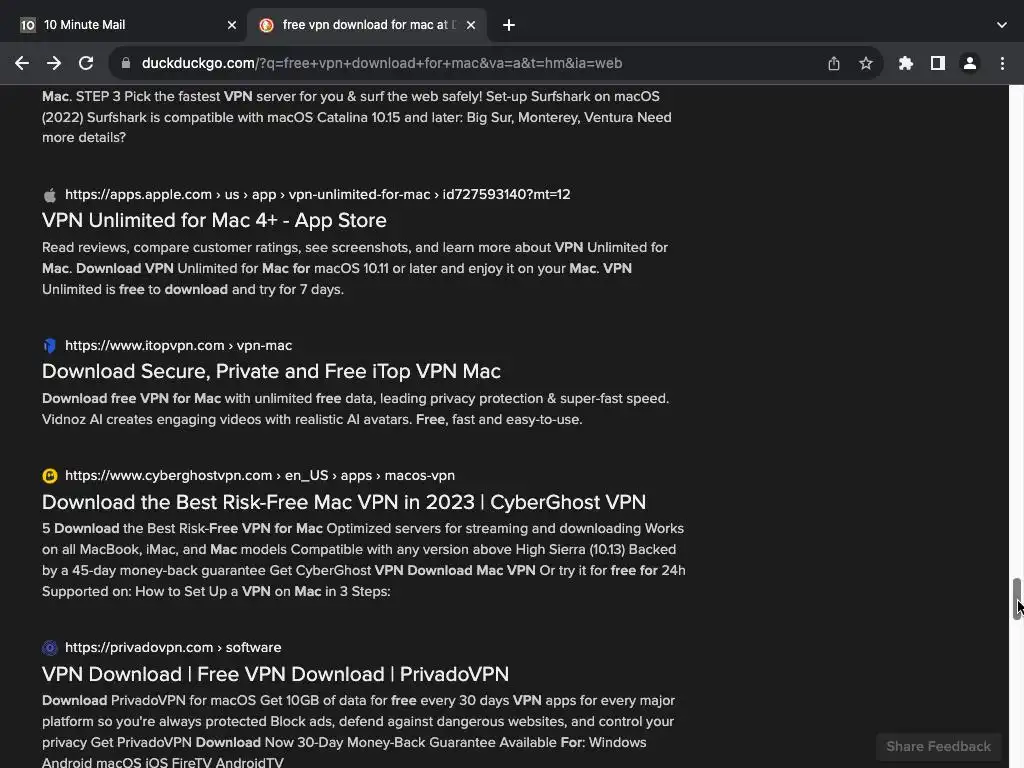Switch to the 10 Minute Mail tab
This screenshot has width=1024, height=768.
point(123,25)
